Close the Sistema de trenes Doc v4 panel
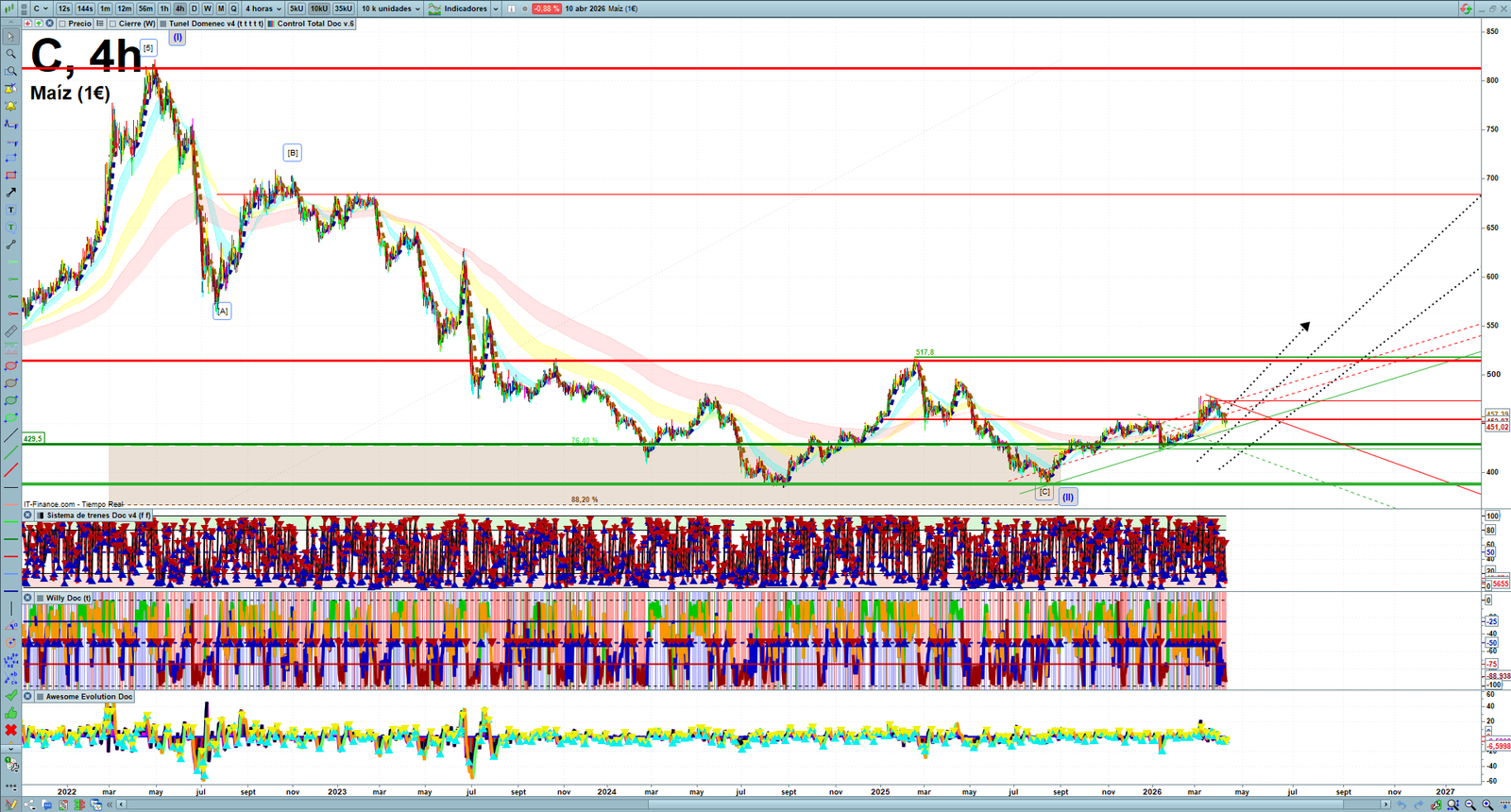1511x812 pixels. coord(28,516)
